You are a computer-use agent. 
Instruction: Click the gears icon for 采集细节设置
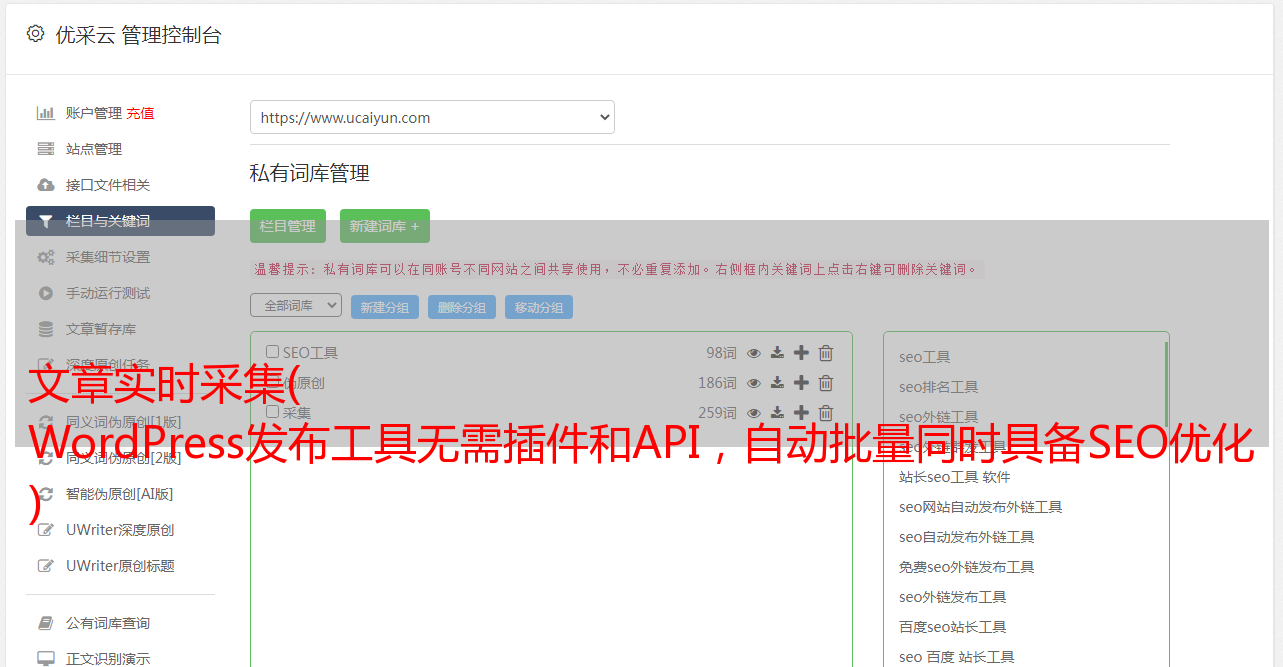pyautogui.click(x=46, y=257)
